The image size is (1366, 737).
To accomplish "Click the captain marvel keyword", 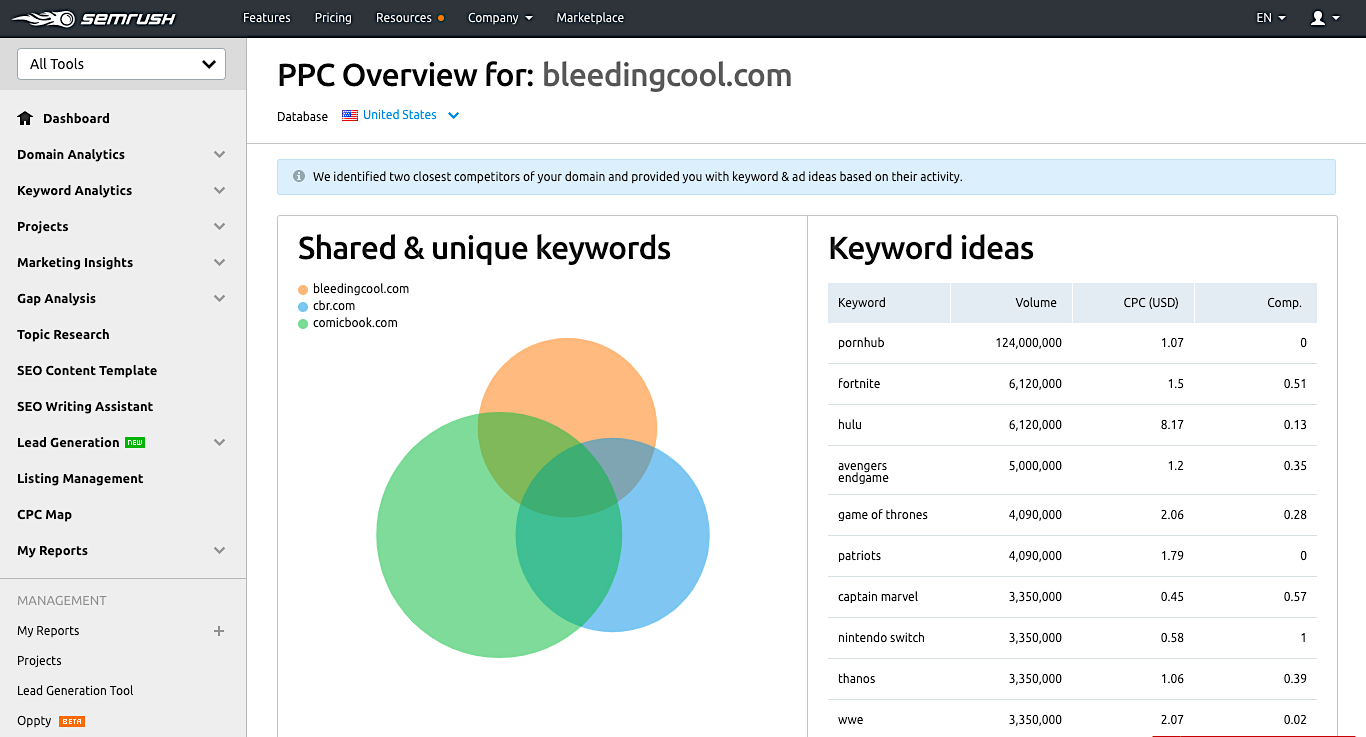I will tap(878, 597).
